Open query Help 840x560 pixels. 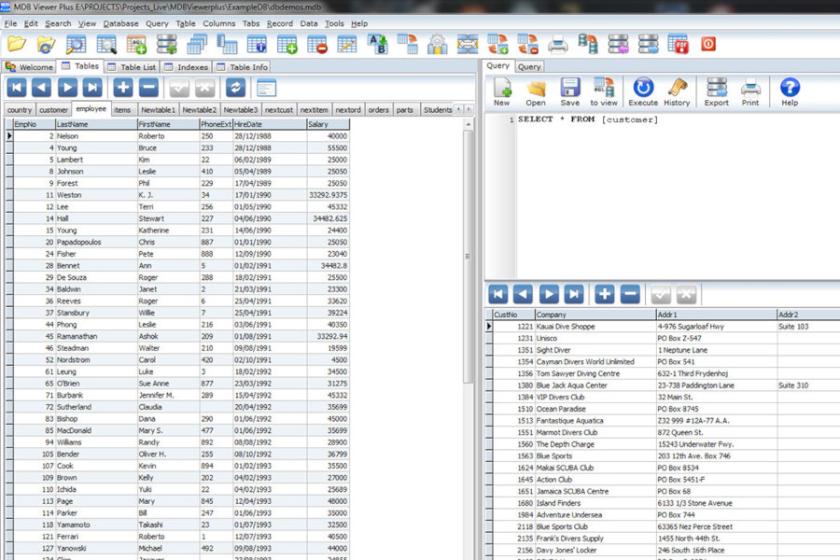pos(790,92)
